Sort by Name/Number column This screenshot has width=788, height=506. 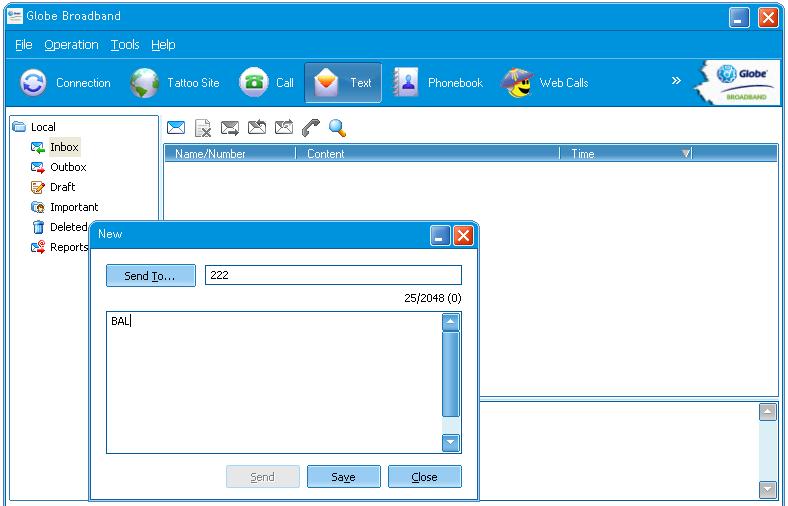[x=230, y=154]
